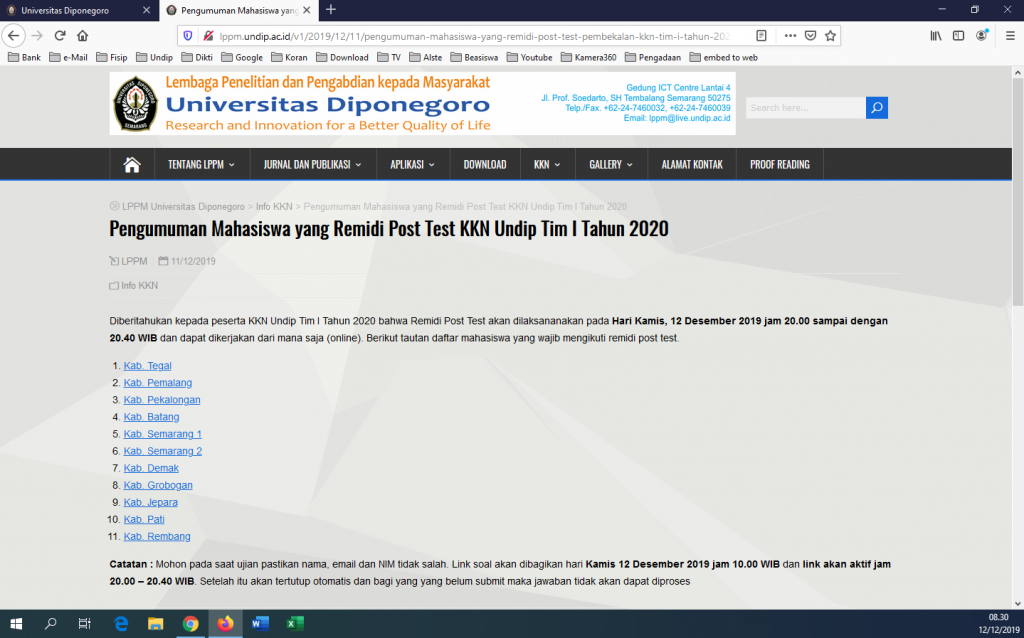Open the Download menu item
1024x638 pixels.
tap(484, 164)
